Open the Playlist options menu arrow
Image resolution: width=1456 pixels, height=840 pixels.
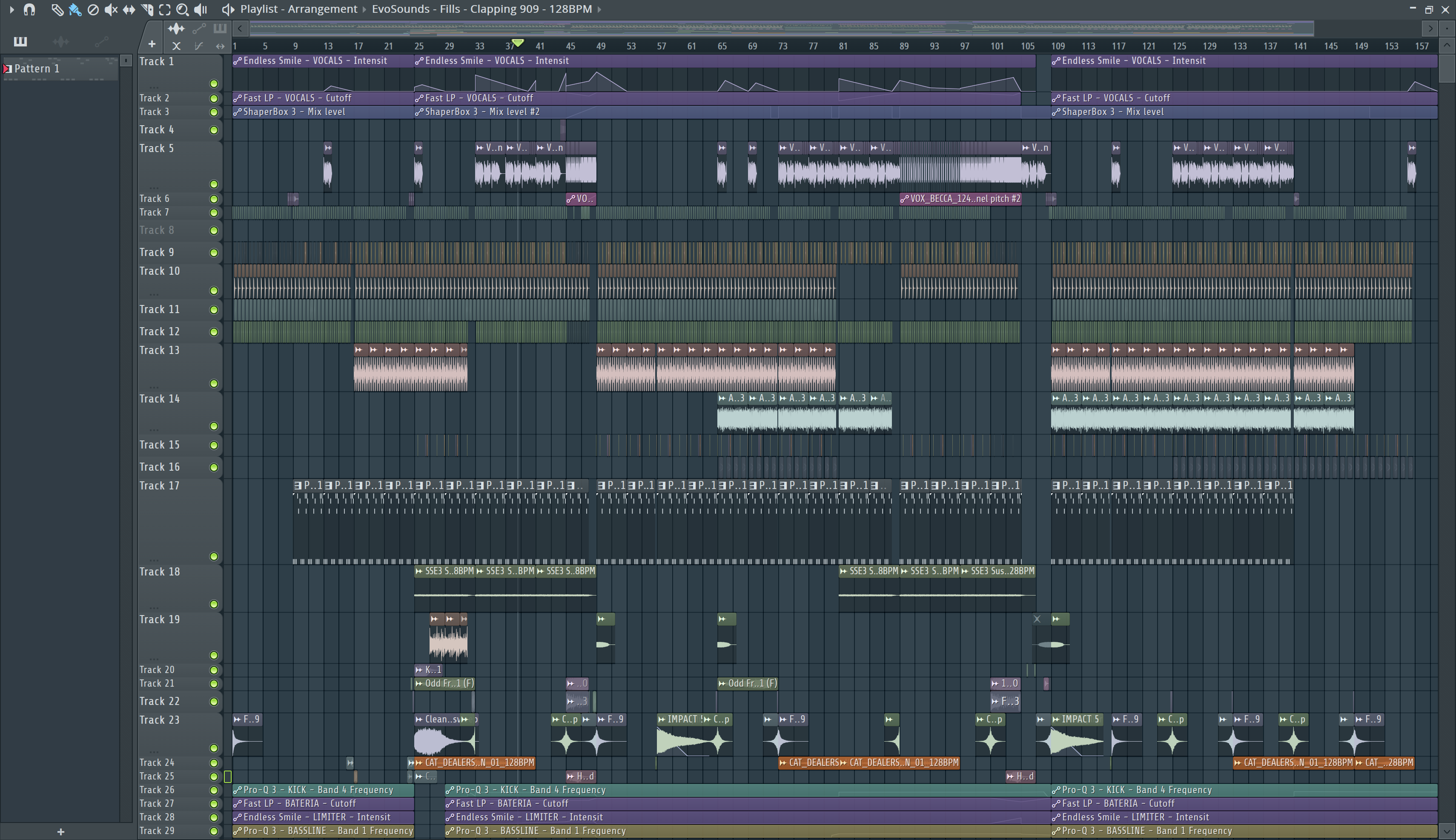tap(11, 9)
